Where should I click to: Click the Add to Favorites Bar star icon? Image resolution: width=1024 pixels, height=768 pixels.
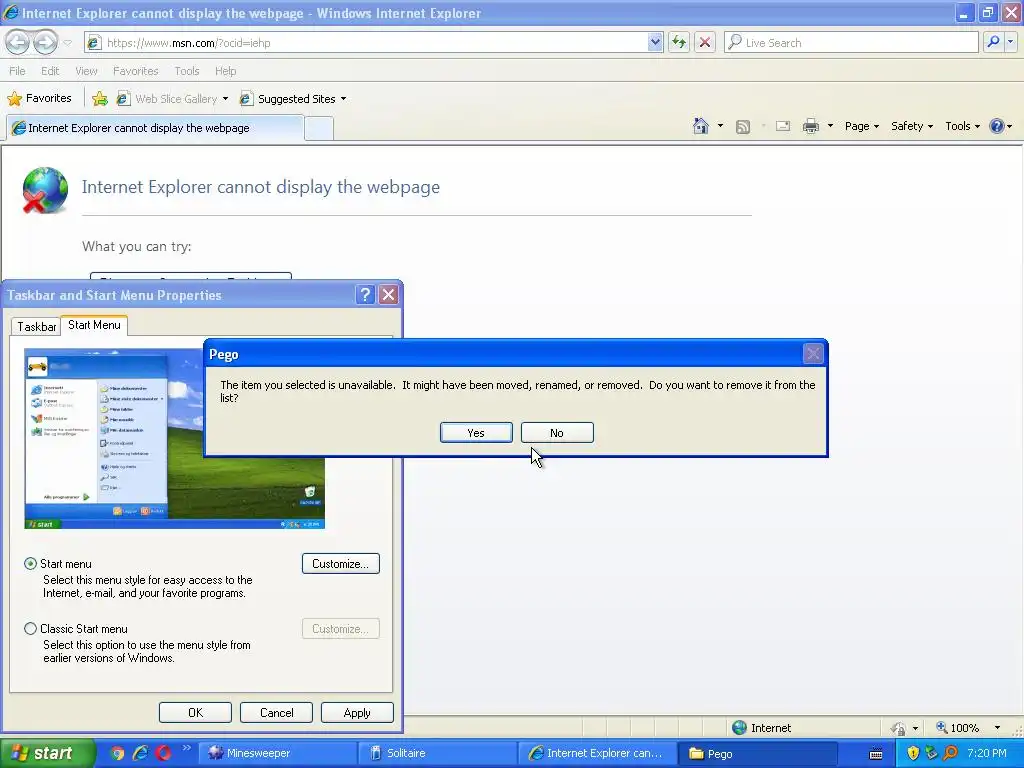pyautogui.click(x=100, y=99)
